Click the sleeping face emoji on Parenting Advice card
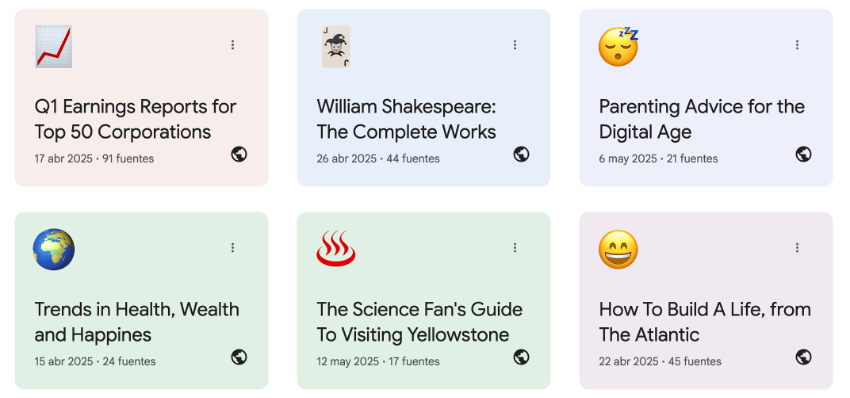The width and height of the screenshot is (850, 398). pyautogui.click(x=619, y=47)
